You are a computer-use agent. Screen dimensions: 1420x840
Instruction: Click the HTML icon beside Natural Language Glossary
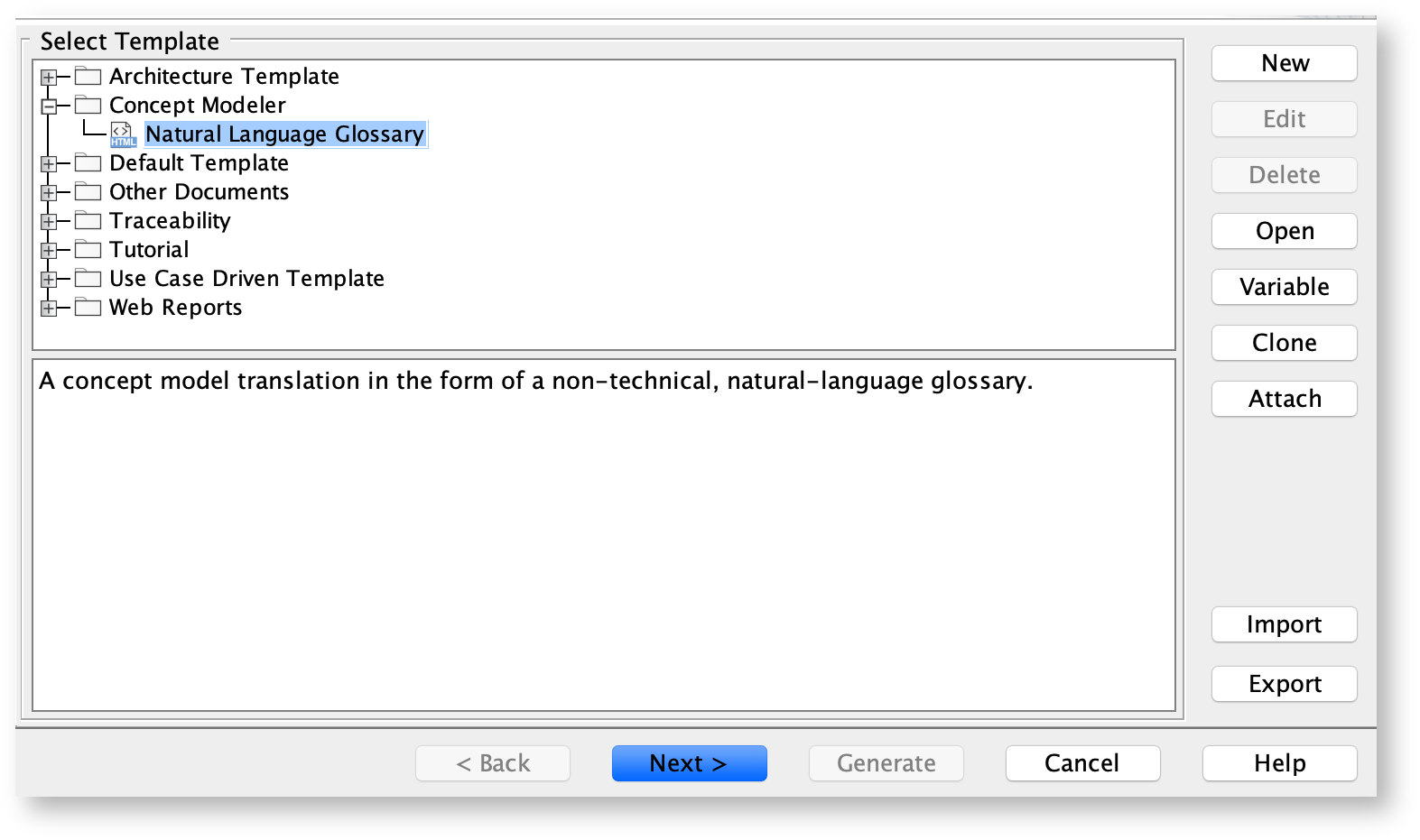(x=123, y=134)
